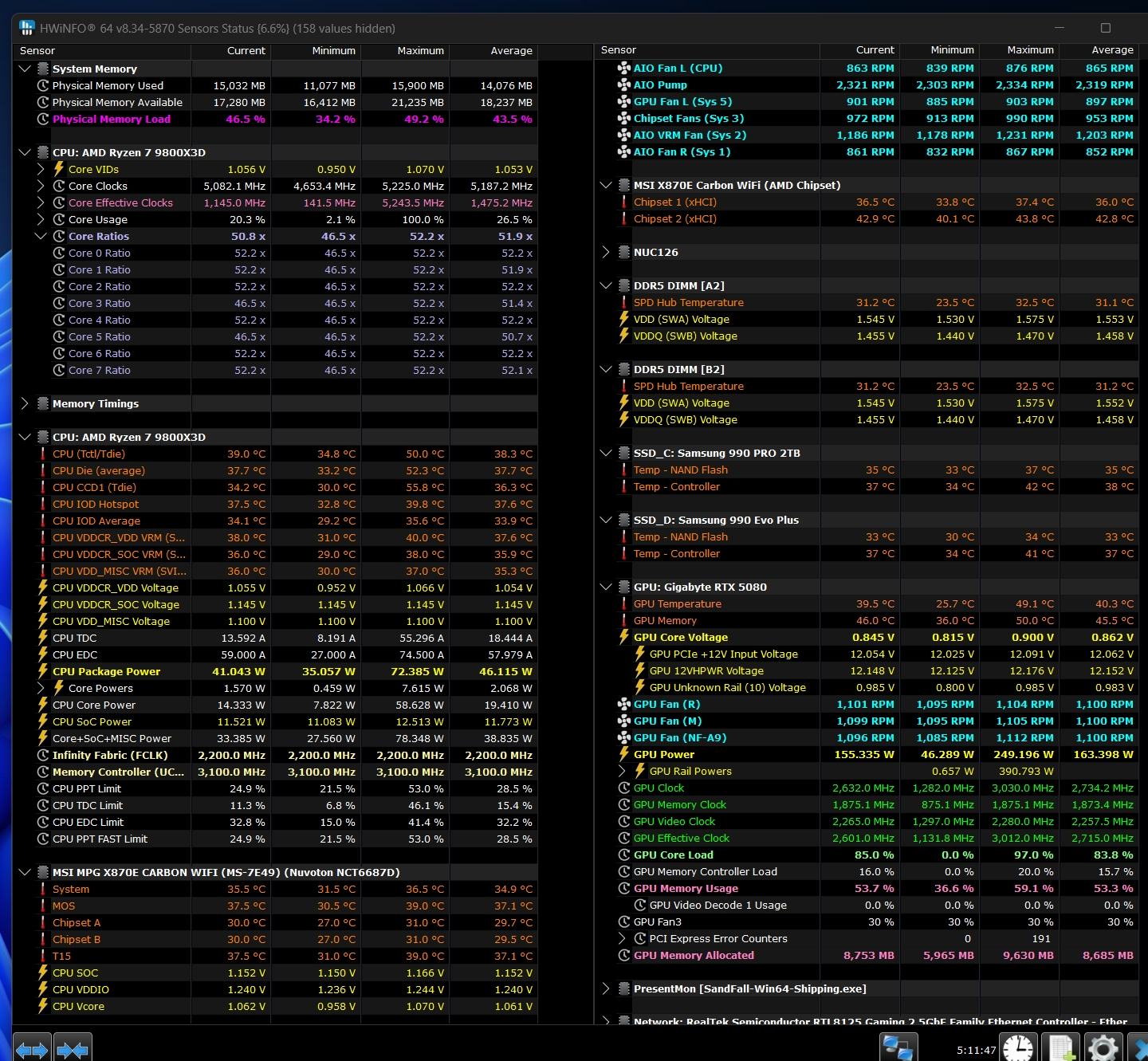The height and width of the screenshot is (1061, 1148).
Task: Select the SPD Hub Temperature row under DIMM [B2]
Action: pos(867,386)
